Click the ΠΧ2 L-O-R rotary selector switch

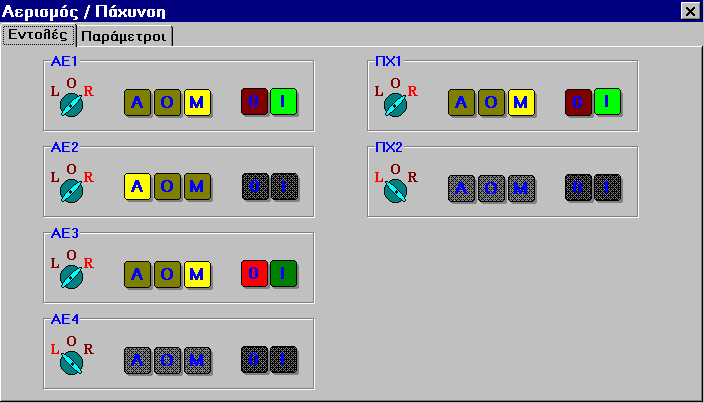pyautogui.click(x=395, y=188)
